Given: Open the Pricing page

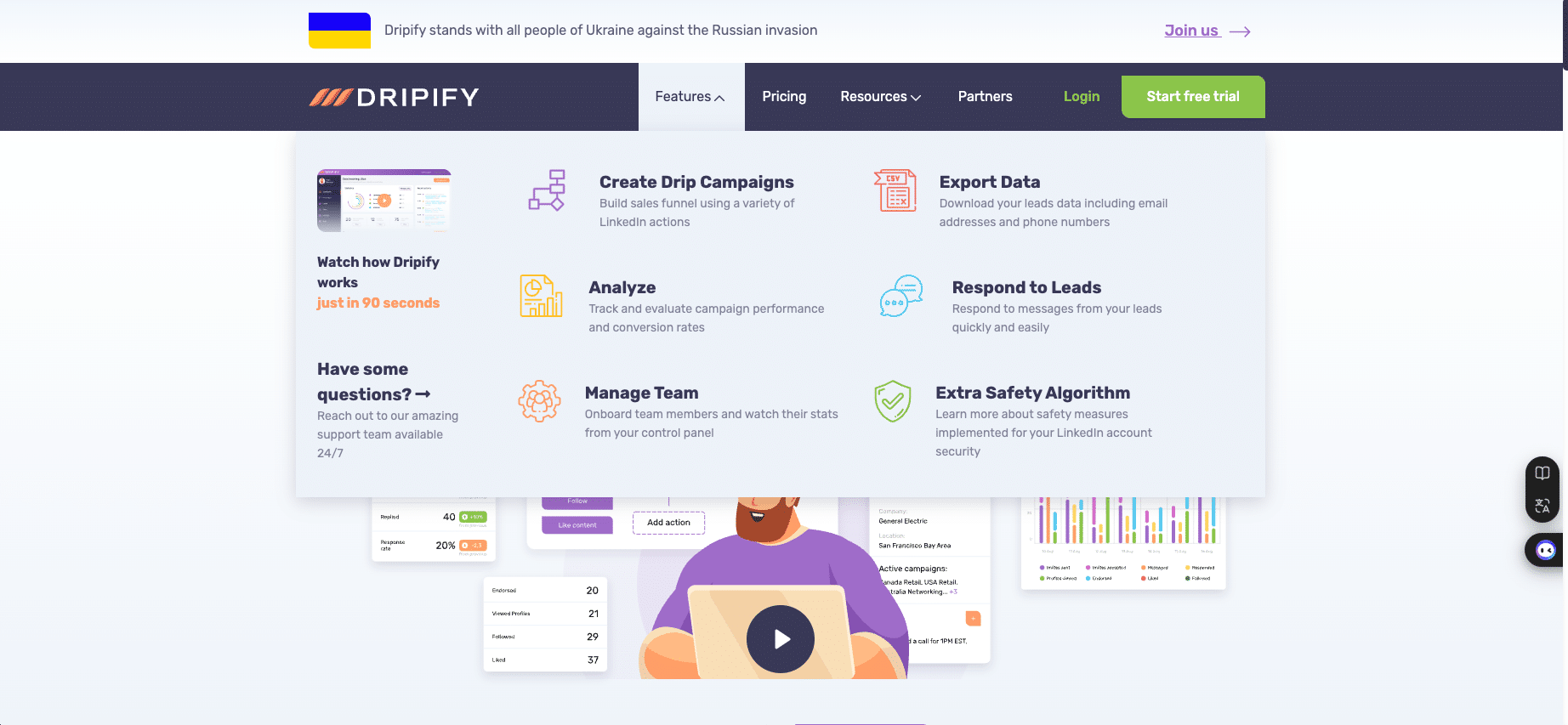Looking at the screenshot, I should [784, 97].
